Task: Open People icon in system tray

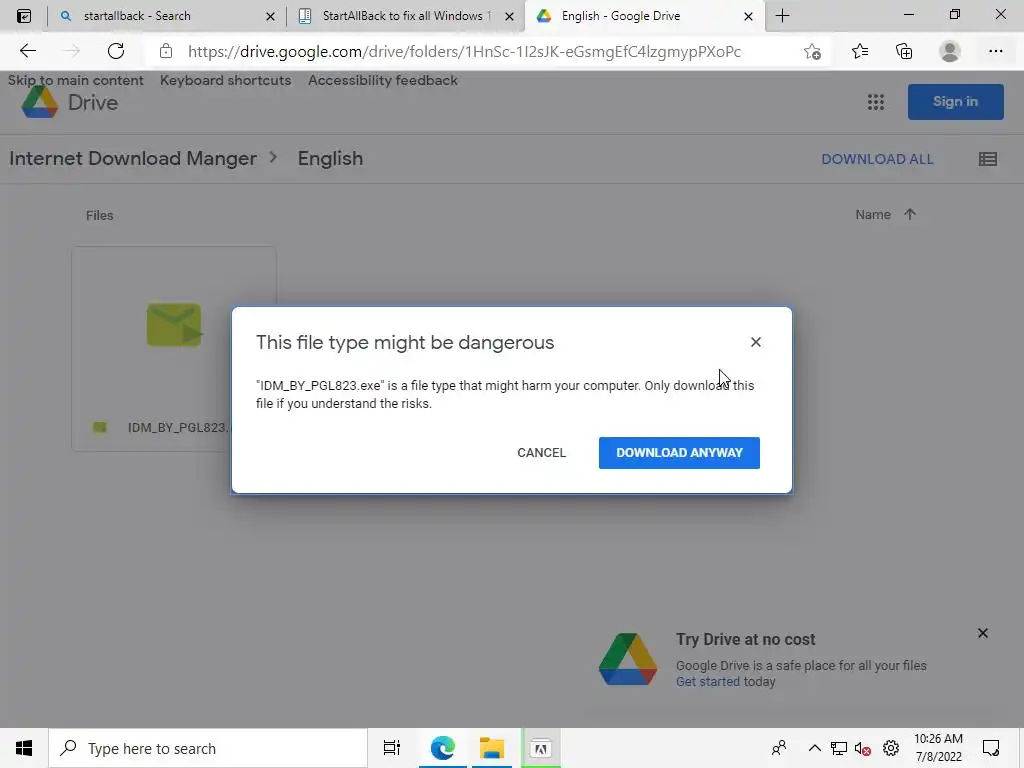Action: (778, 748)
